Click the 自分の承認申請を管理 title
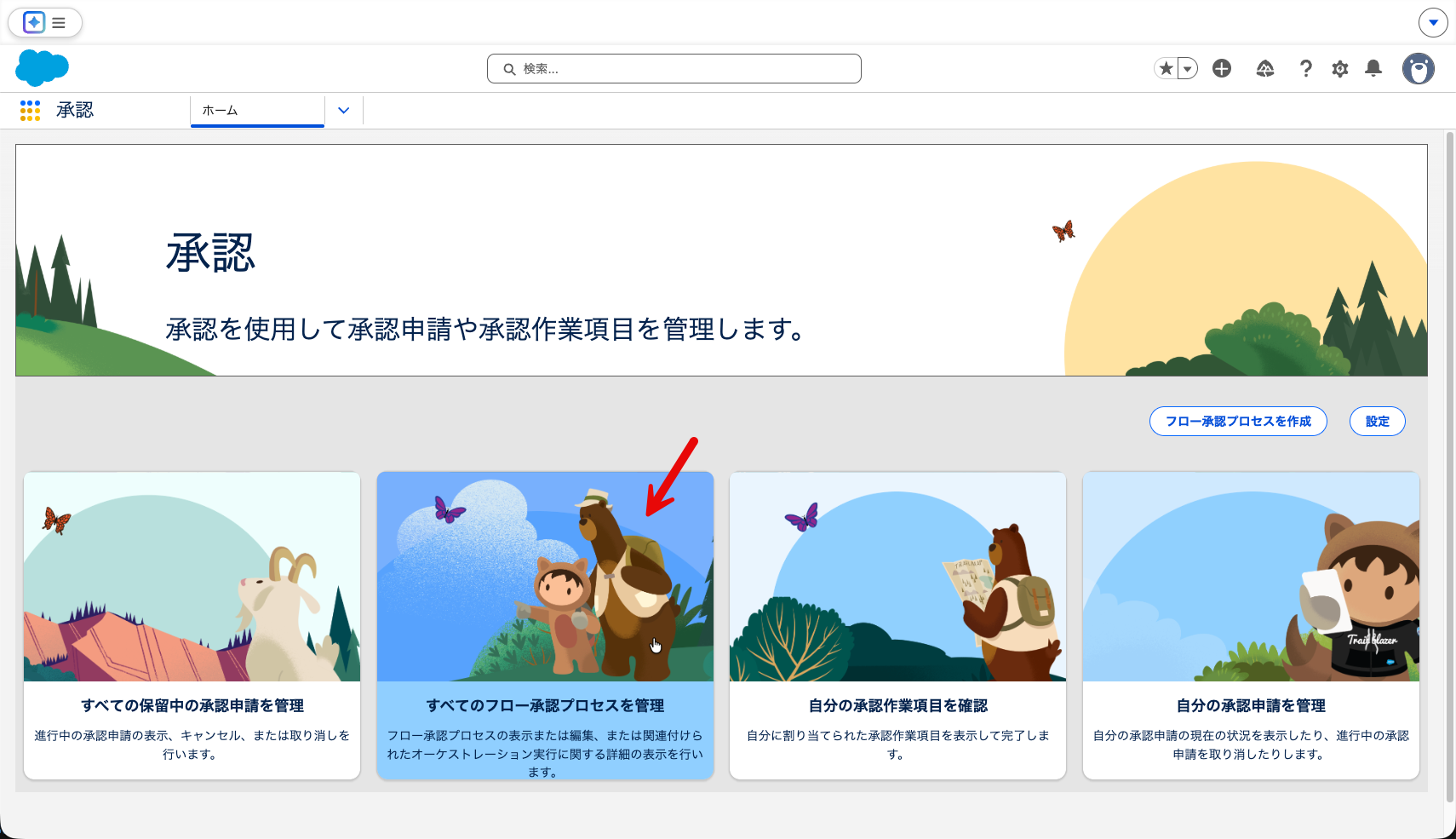The image size is (1456, 839). (1251, 705)
